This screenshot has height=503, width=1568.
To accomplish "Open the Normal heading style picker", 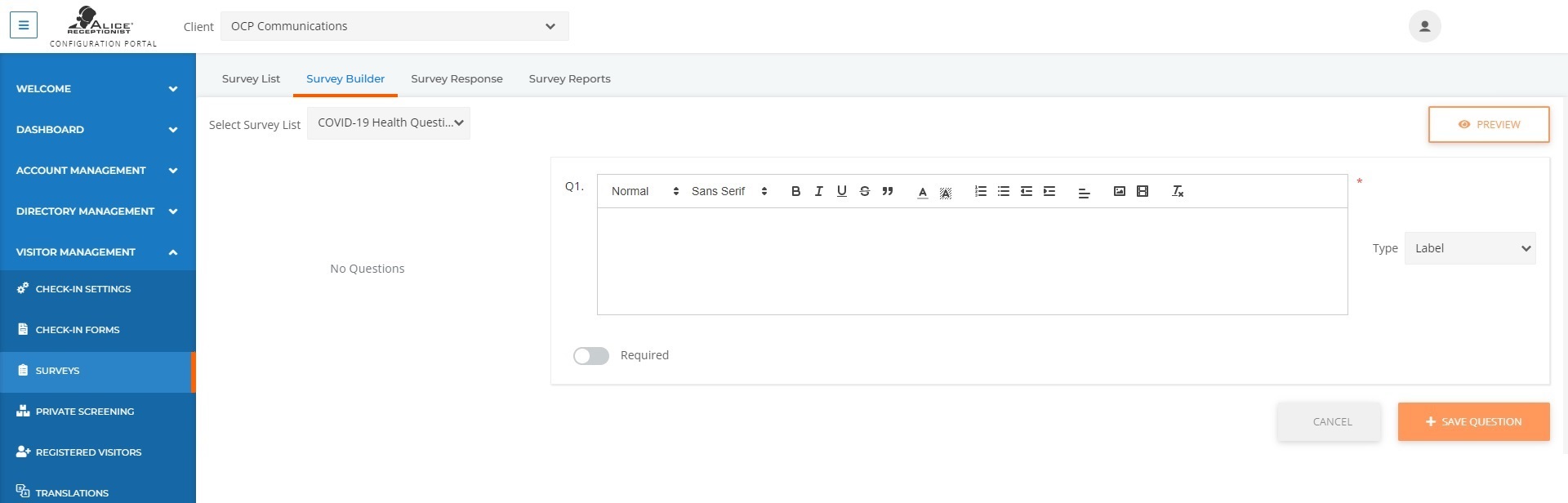I will tap(644, 191).
